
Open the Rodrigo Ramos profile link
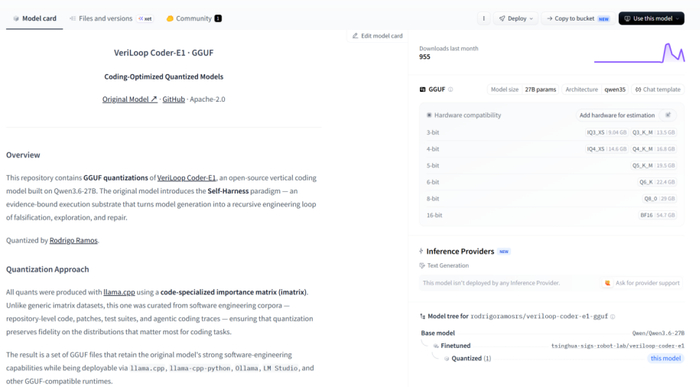pos(73,241)
